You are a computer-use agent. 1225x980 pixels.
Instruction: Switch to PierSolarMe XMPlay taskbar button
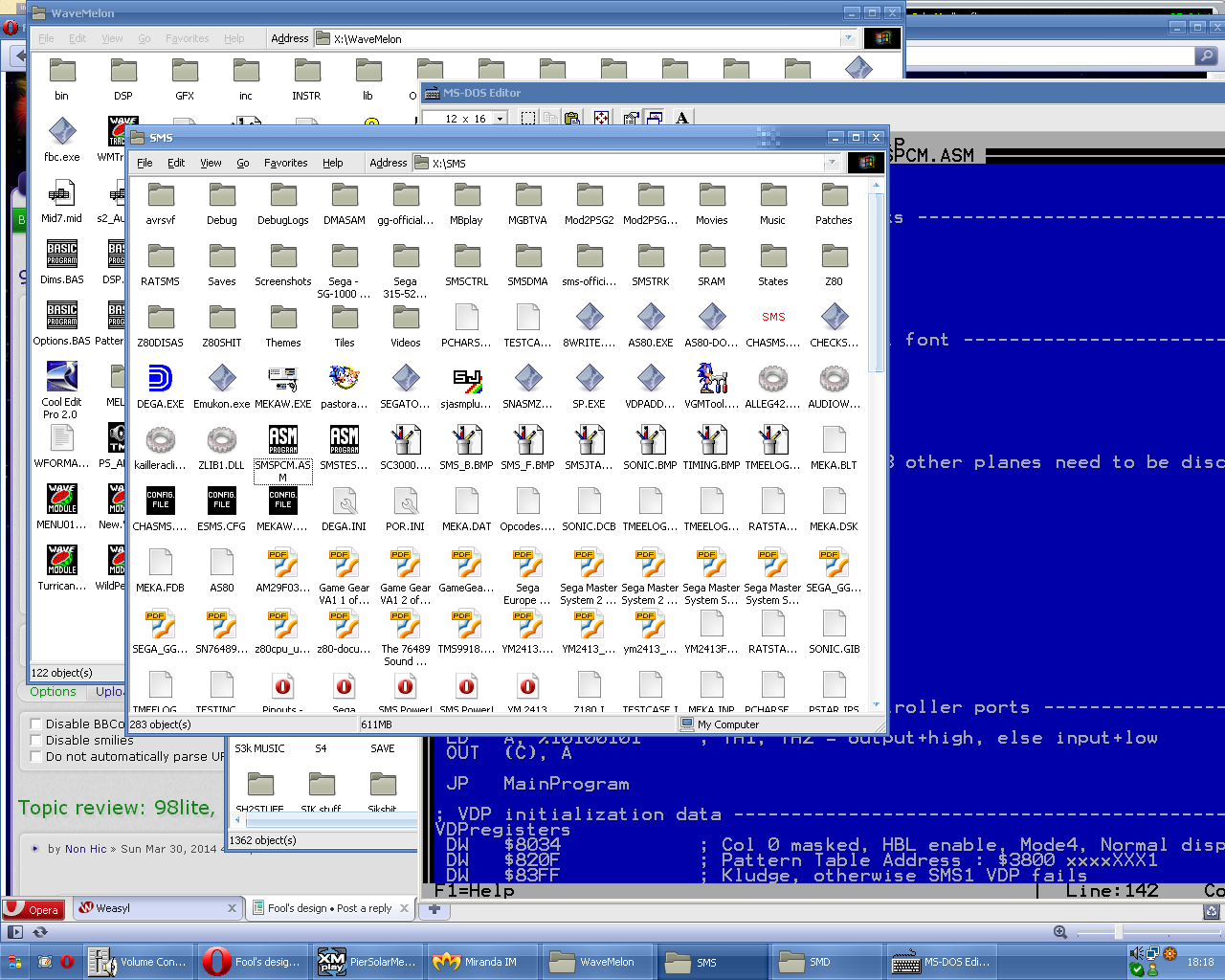coord(368,962)
